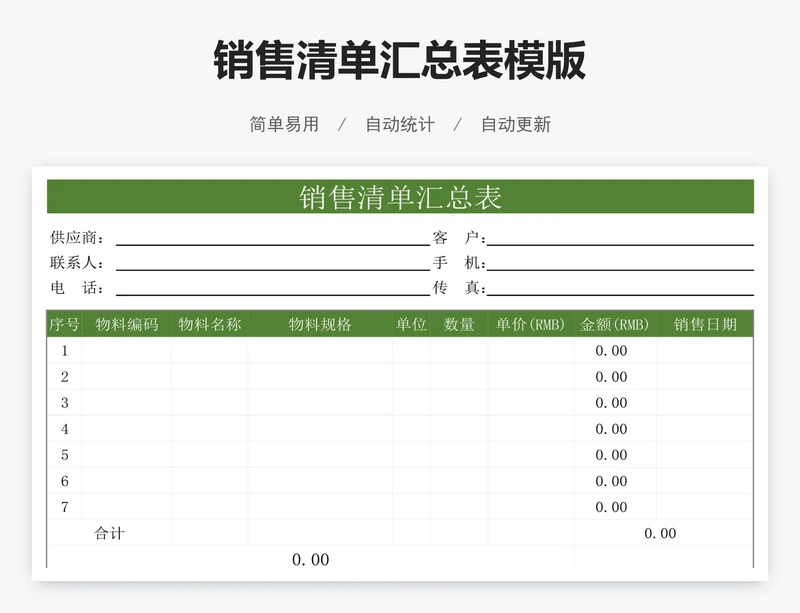800x613 pixels.
Task: Click the 销售日期 cell in row 7
Action: point(705,507)
